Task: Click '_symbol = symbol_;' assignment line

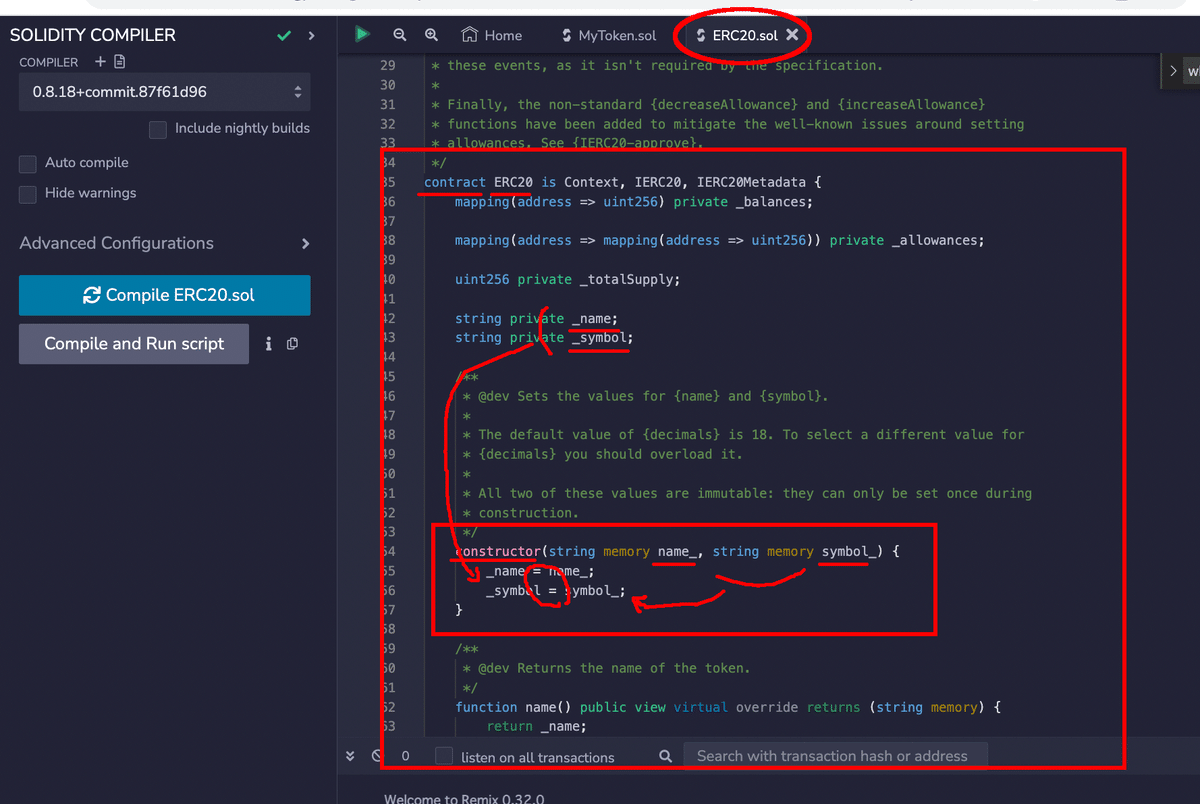Action: [556, 590]
